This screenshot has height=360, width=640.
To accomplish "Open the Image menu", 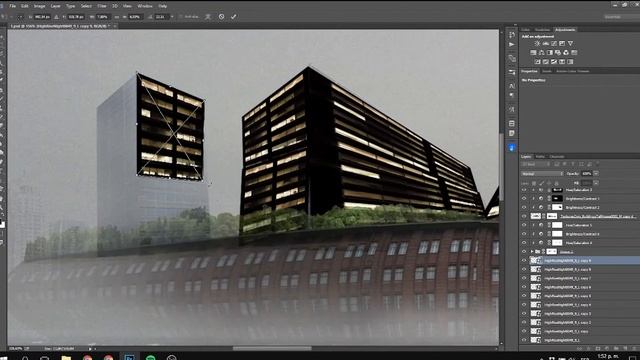I will click(x=40, y=6).
